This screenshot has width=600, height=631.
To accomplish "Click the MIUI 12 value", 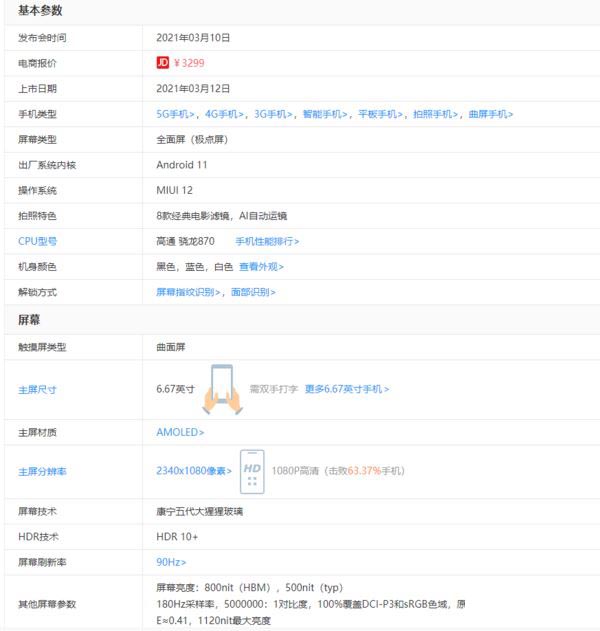I will coord(175,190).
